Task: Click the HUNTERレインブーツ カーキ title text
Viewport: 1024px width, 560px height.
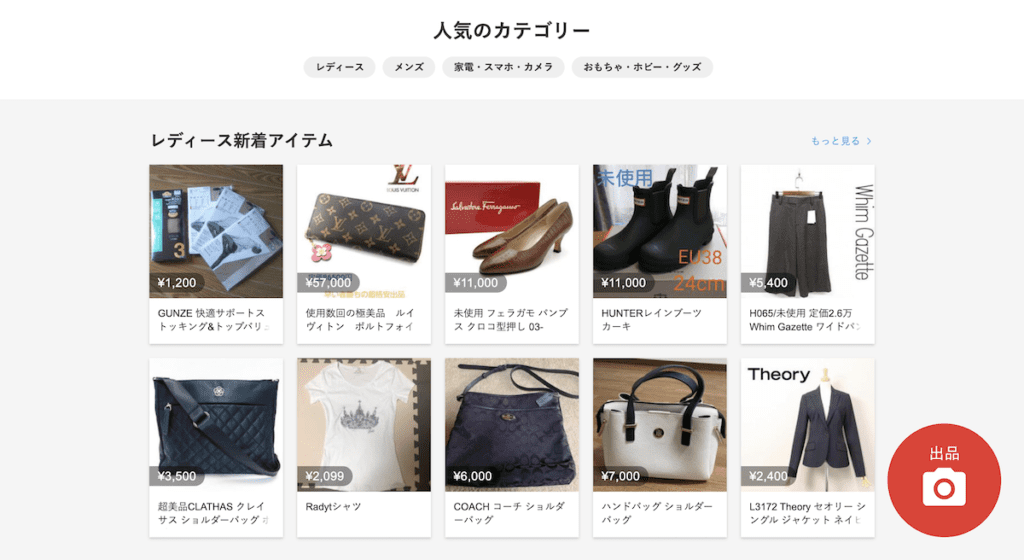Action: tap(651, 320)
